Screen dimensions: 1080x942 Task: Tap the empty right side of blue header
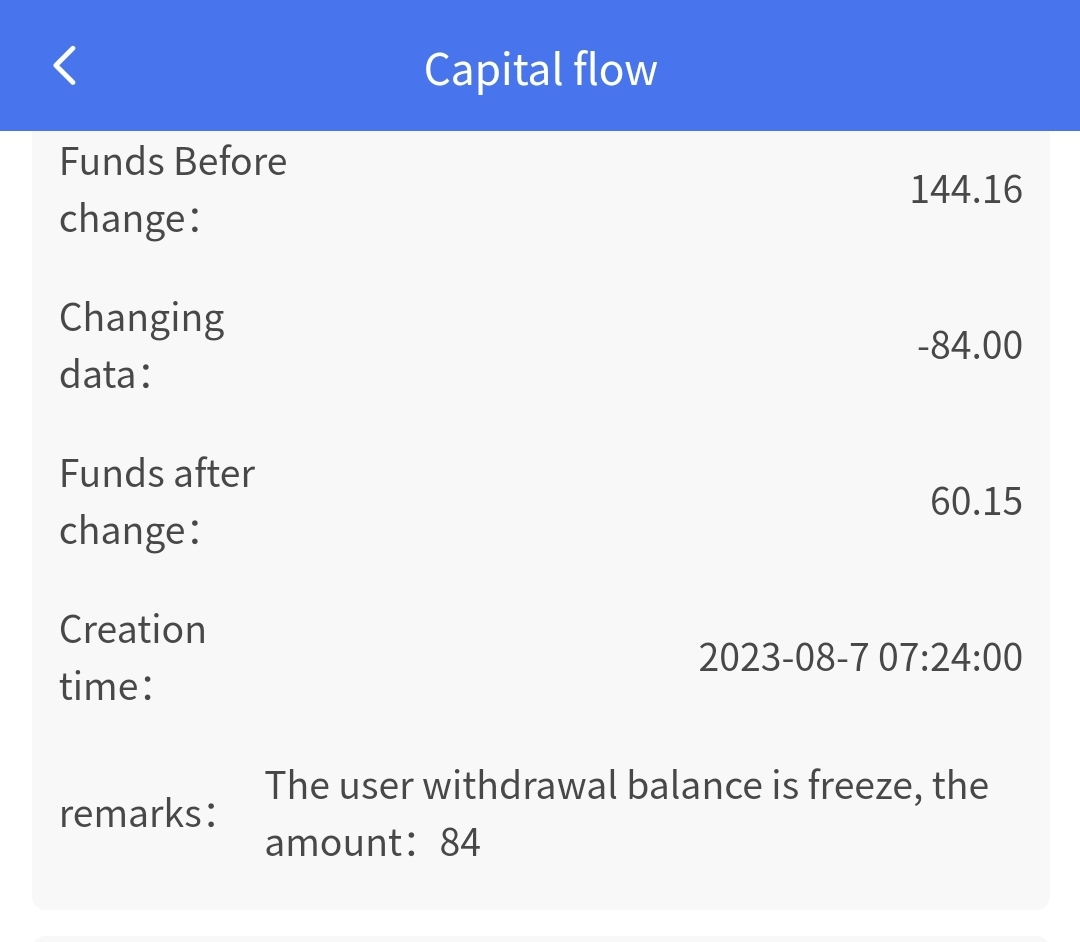point(900,67)
